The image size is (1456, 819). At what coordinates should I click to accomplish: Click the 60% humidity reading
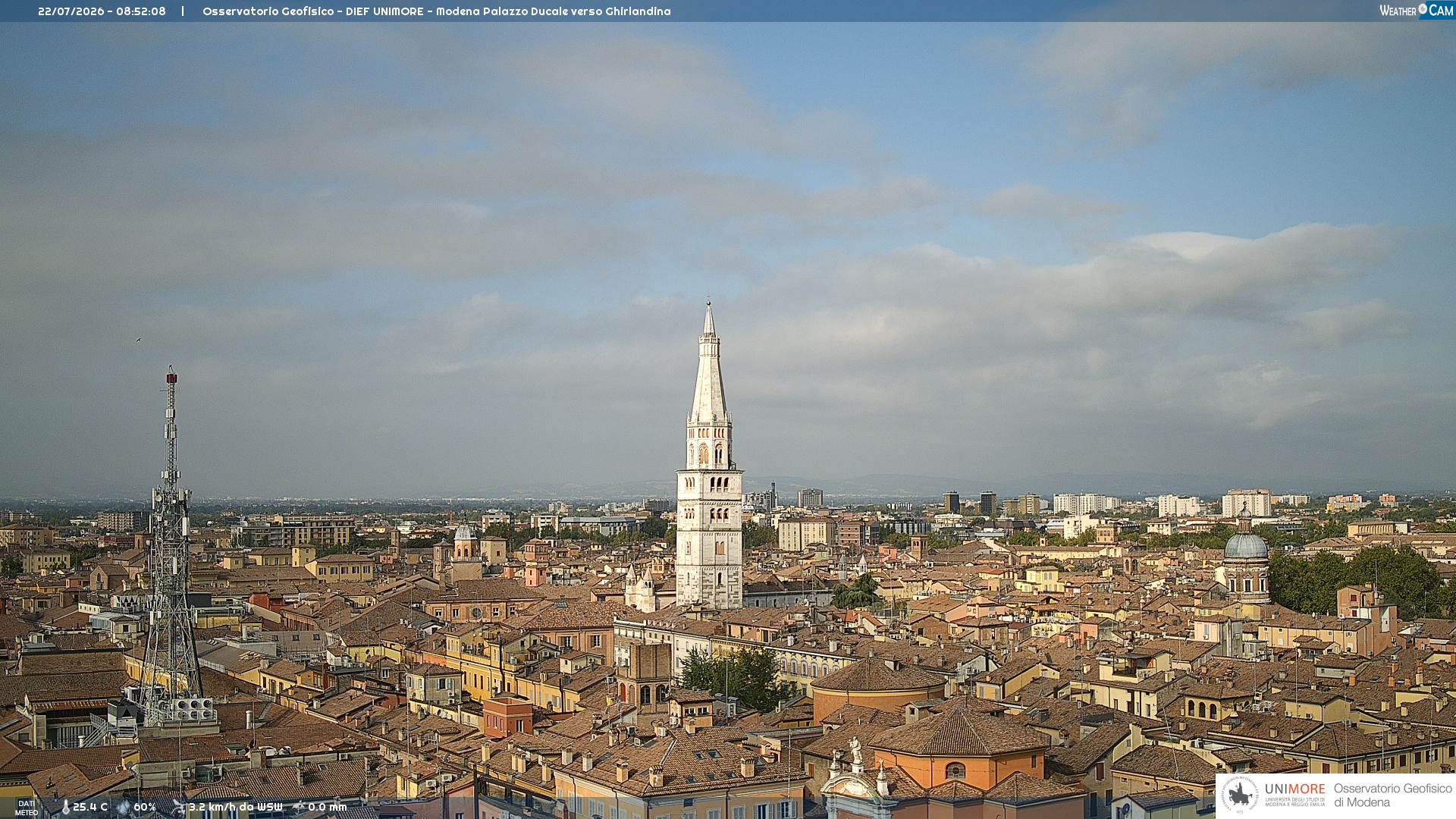coord(145,807)
